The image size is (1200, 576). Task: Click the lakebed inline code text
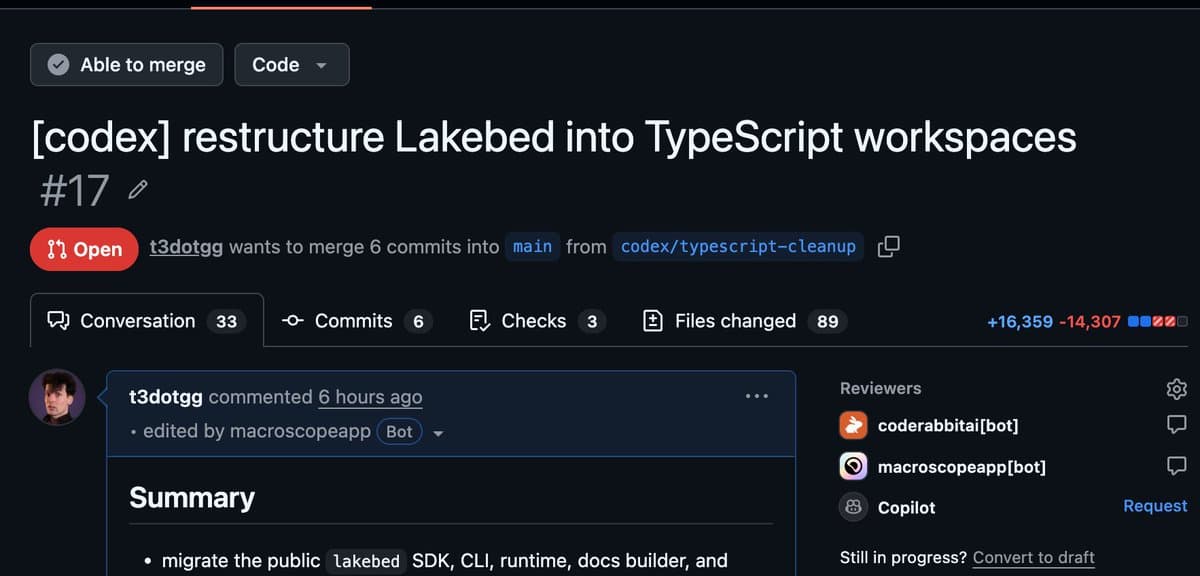point(366,561)
